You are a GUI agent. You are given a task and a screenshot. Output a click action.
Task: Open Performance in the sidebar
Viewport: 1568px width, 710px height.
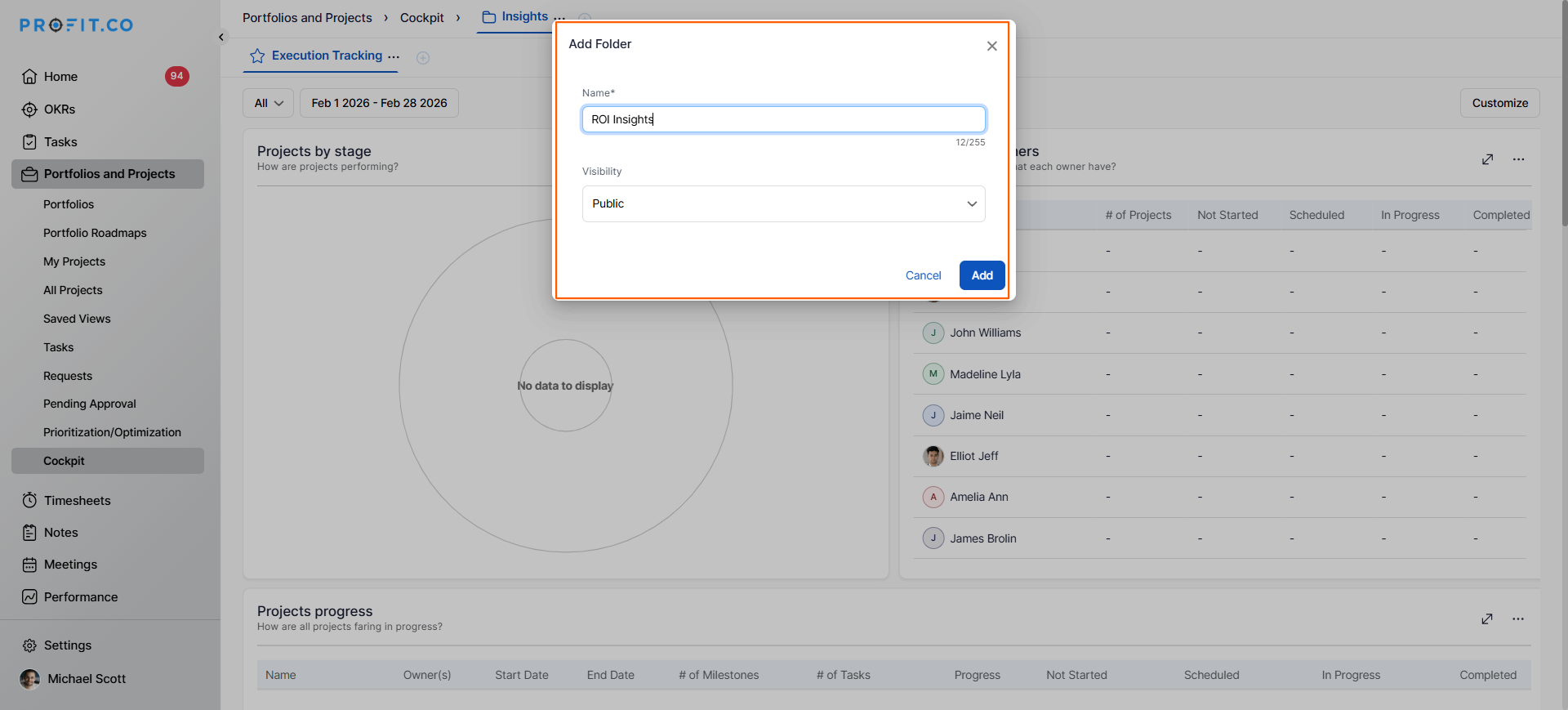[x=80, y=597]
